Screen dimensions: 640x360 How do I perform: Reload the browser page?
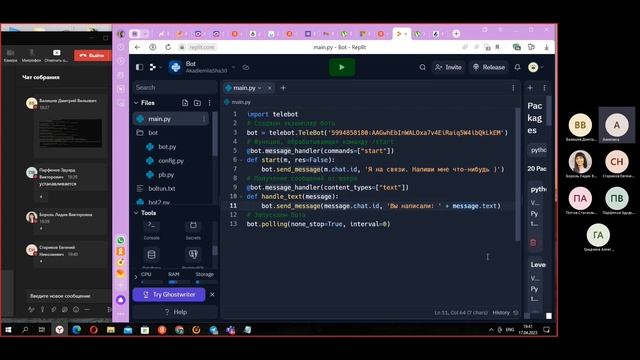pyautogui.click(x=168, y=47)
